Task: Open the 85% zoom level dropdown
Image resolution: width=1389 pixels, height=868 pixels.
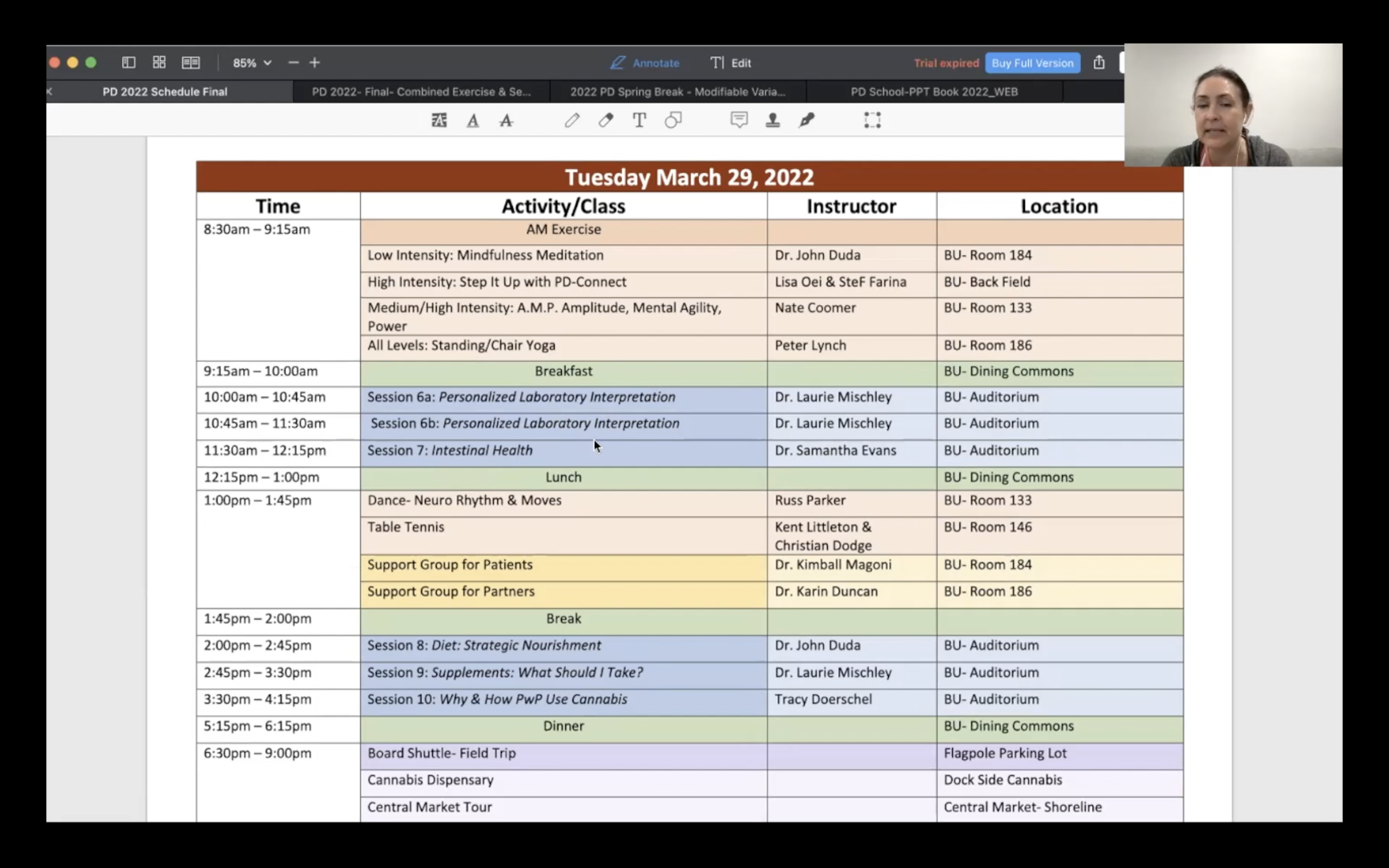Action: tap(251, 63)
